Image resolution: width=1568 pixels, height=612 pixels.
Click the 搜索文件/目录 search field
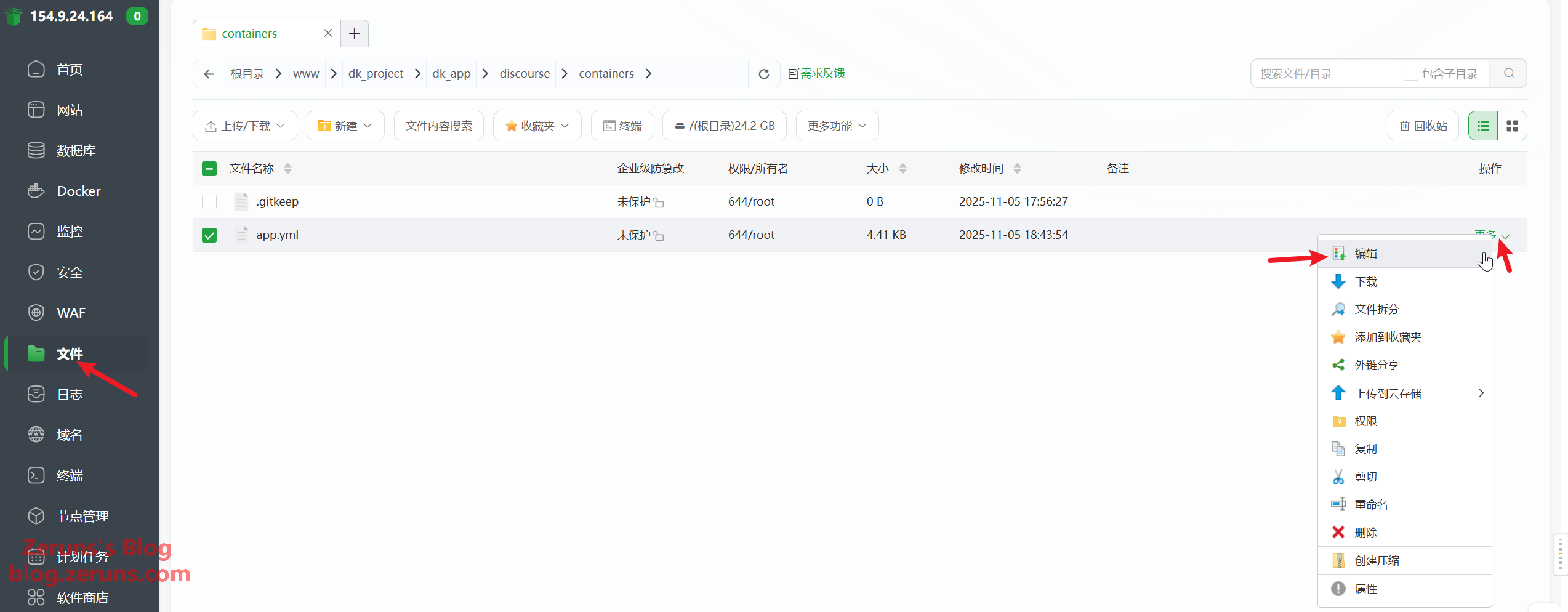[1324, 74]
